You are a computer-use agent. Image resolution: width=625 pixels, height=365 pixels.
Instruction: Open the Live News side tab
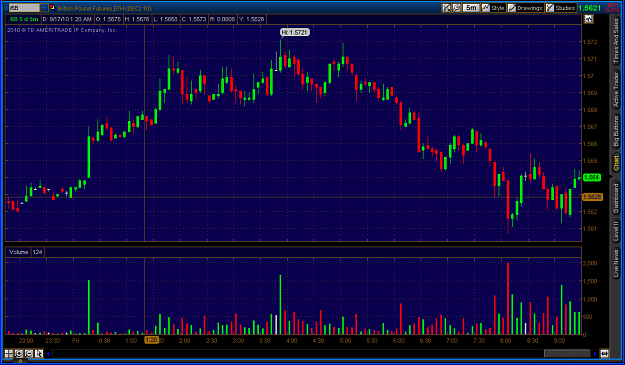click(616, 263)
